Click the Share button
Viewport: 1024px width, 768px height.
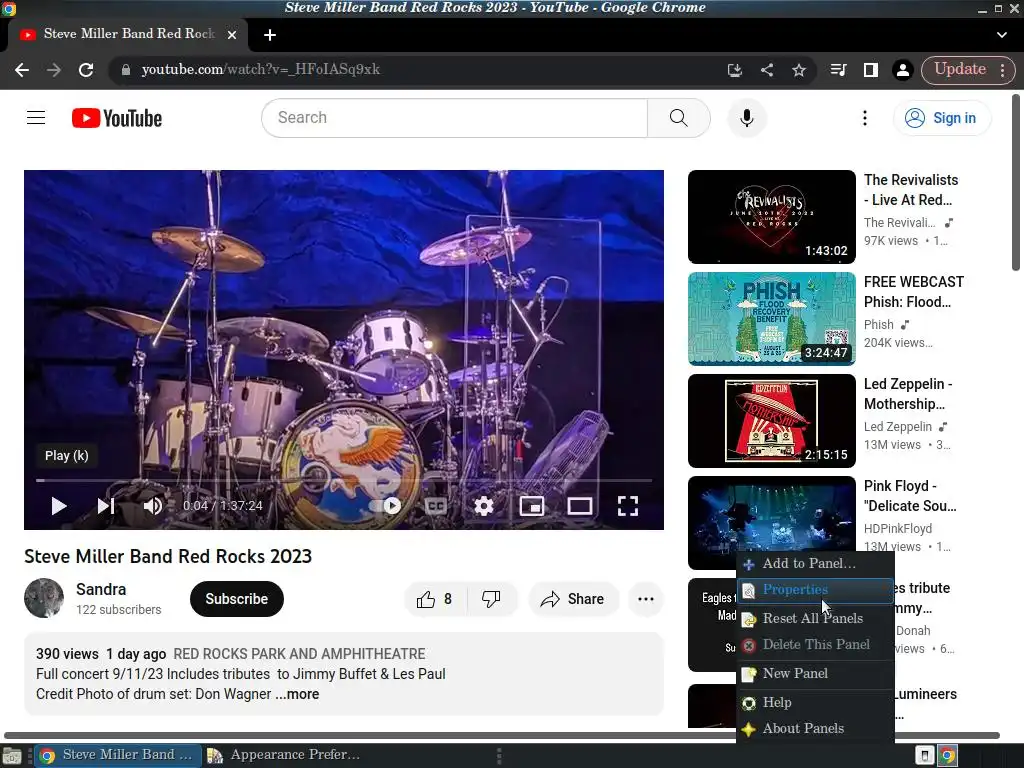(x=573, y=599)
